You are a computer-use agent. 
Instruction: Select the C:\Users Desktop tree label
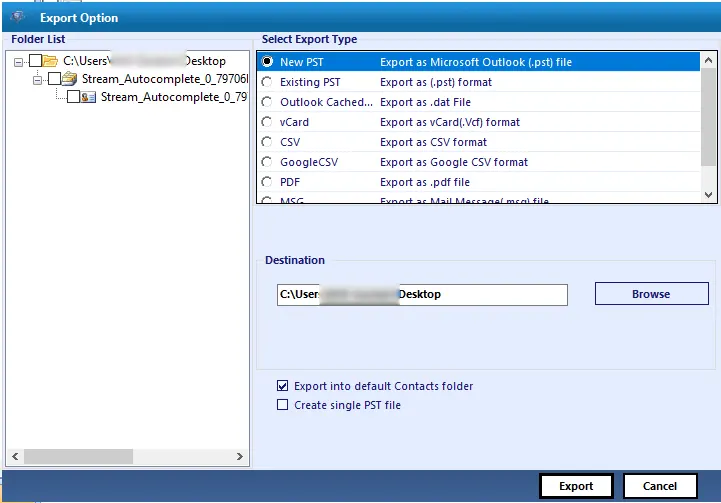click(144, 61)
